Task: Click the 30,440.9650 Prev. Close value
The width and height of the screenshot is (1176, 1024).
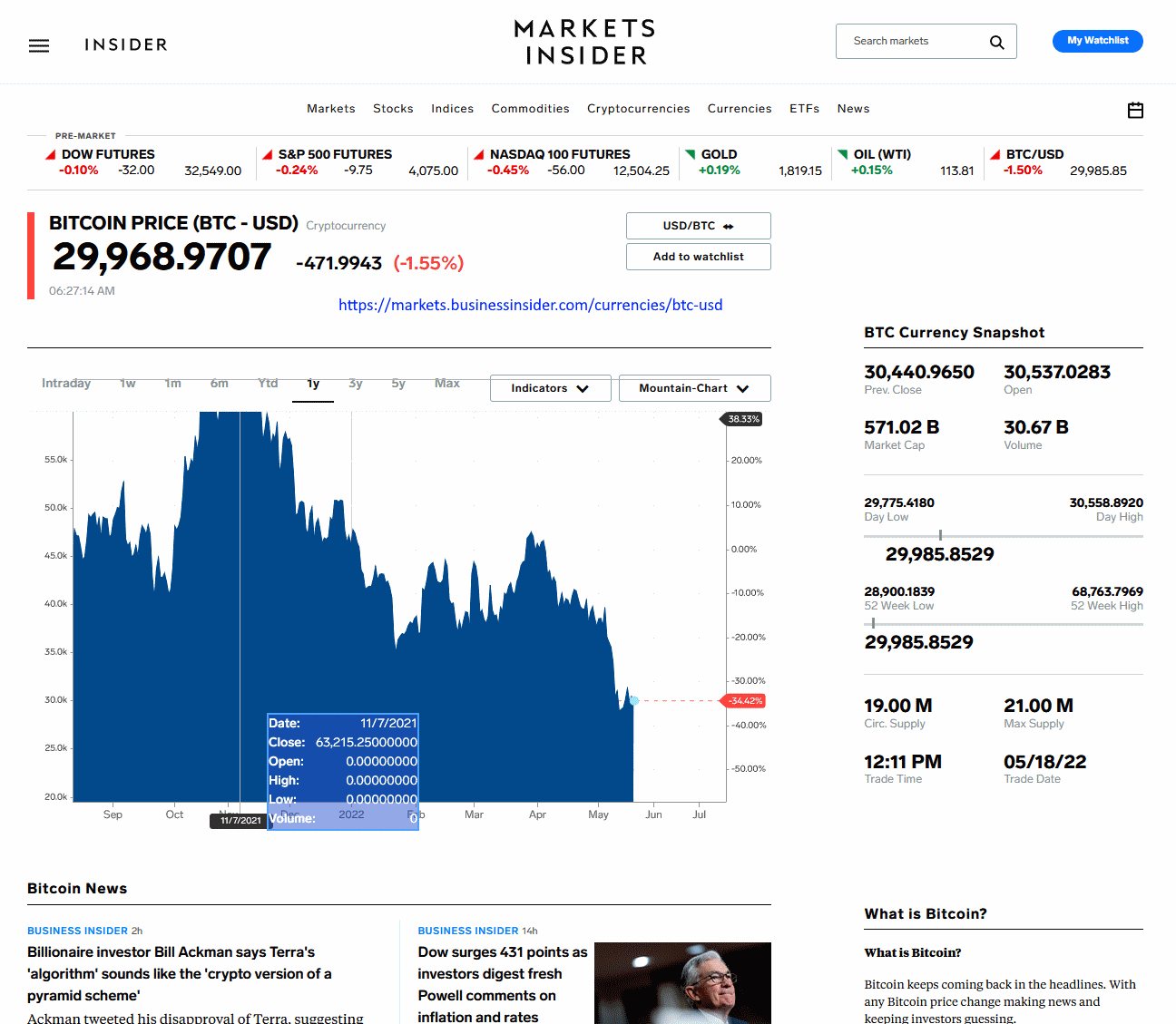Action: point(919,372)
